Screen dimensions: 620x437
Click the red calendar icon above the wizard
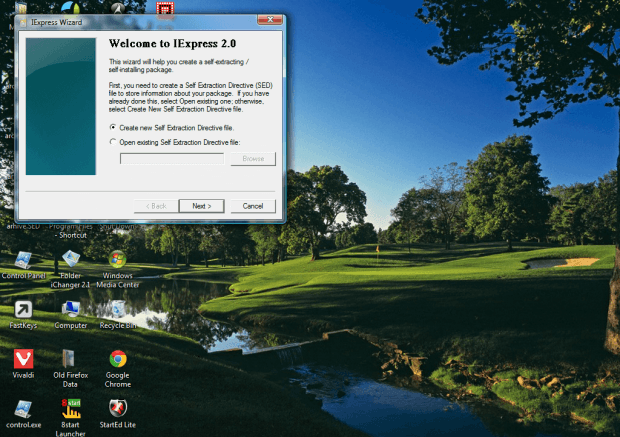pos(165,9)
